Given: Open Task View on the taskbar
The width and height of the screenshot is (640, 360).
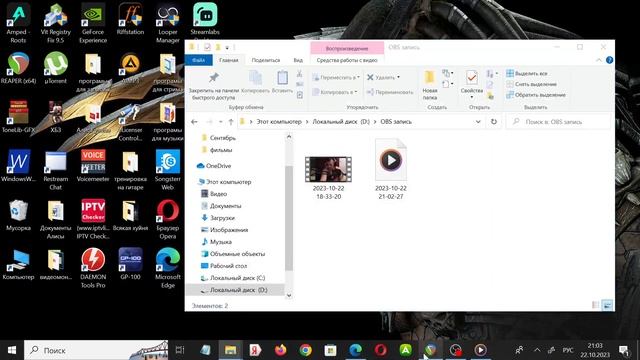Looking at the screenshot, I should tap(180, 350).
